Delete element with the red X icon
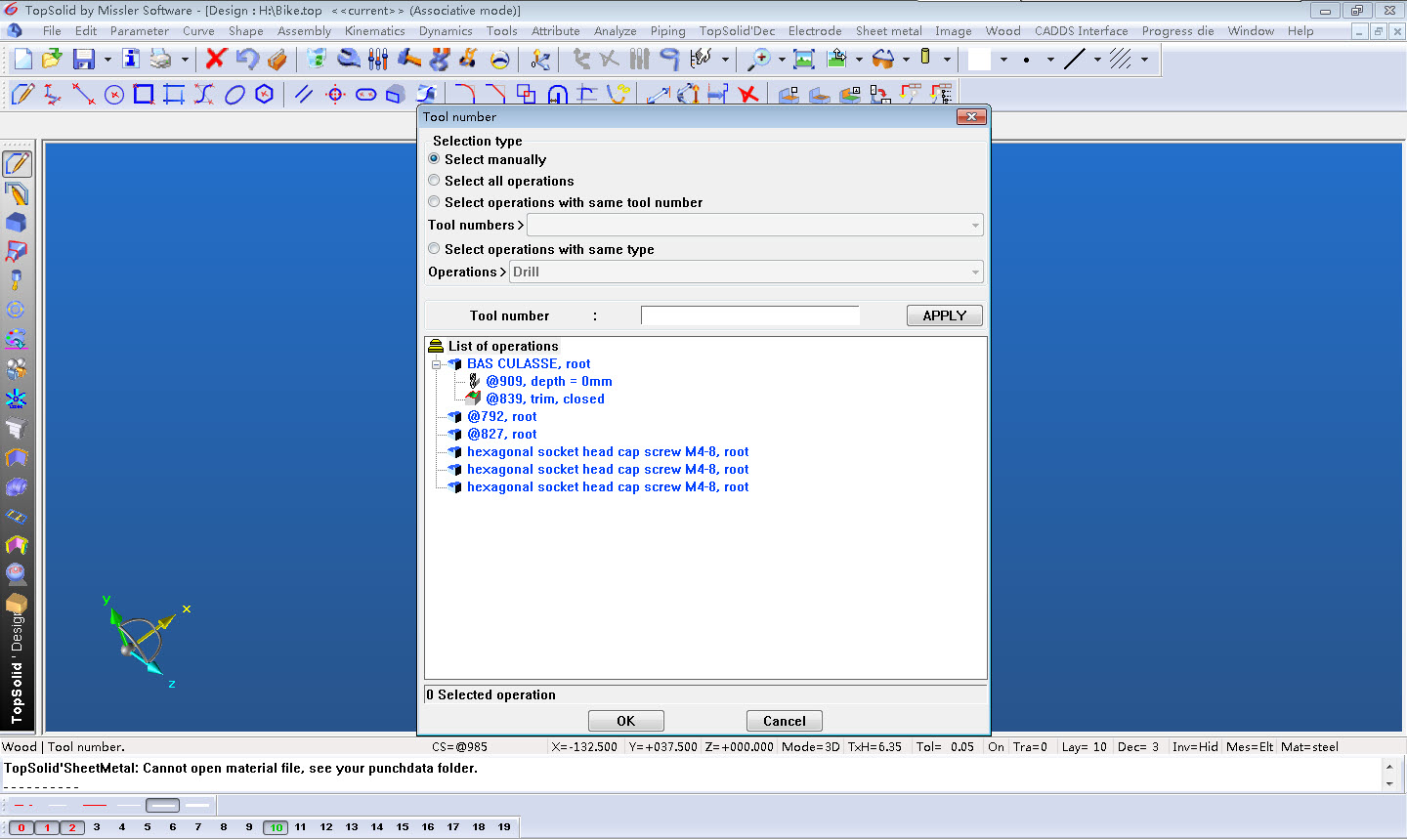1407x840 pixels. (x=216, y=59)
